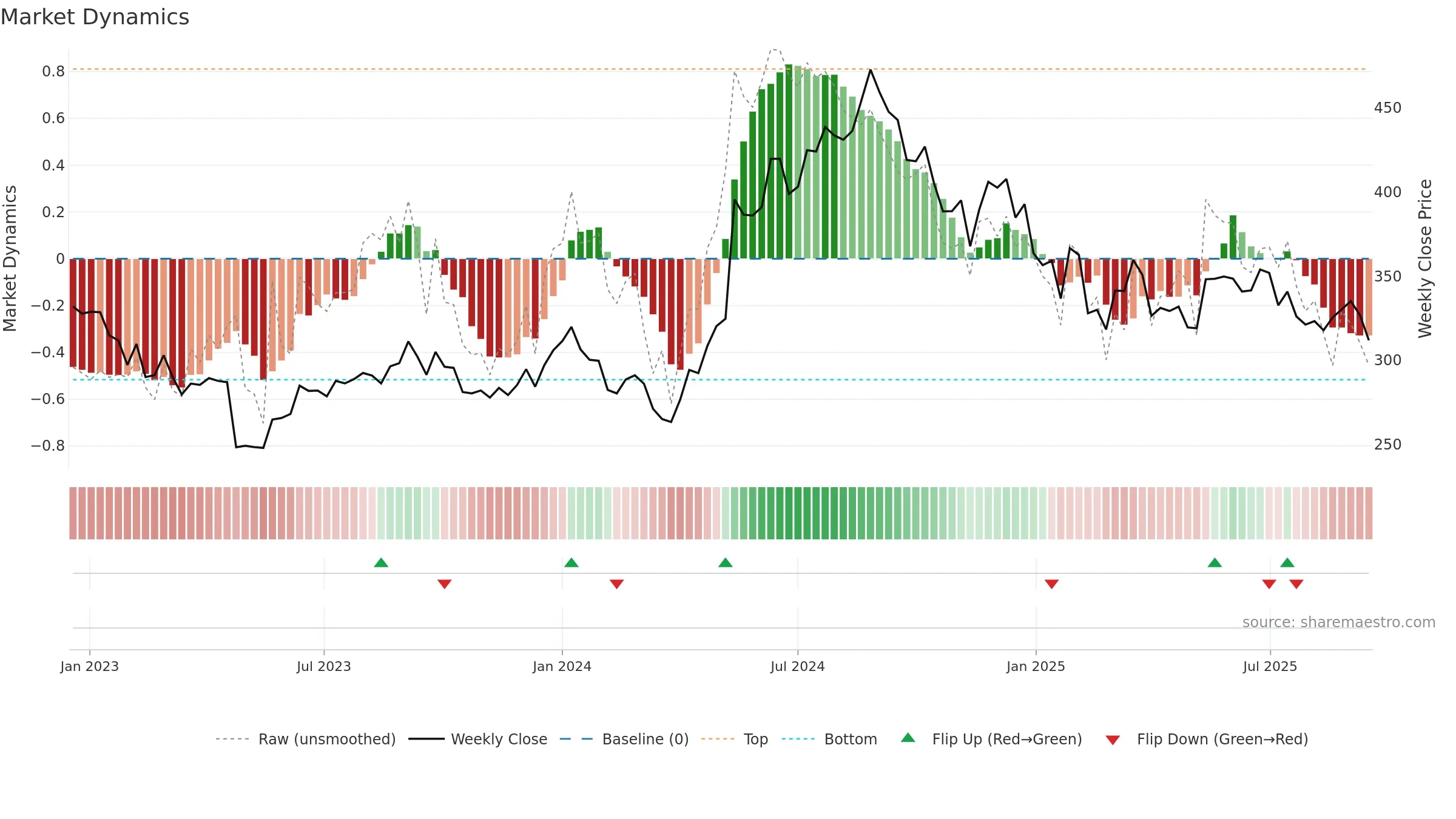Viewport: 1456px width, 819px height.
Task: Click the 400 price axis label
Action: pyautogui.click(x=1388, y=192)
